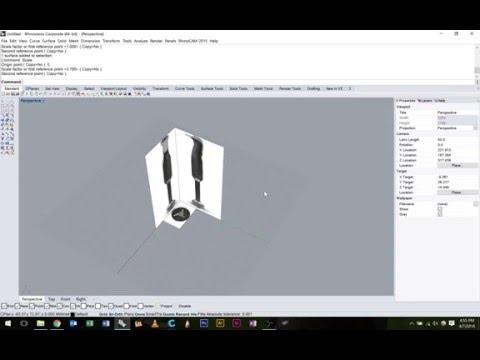
Task: Switch to the Mesh Tools toolbar tab
Action: (x=263, y=89)
